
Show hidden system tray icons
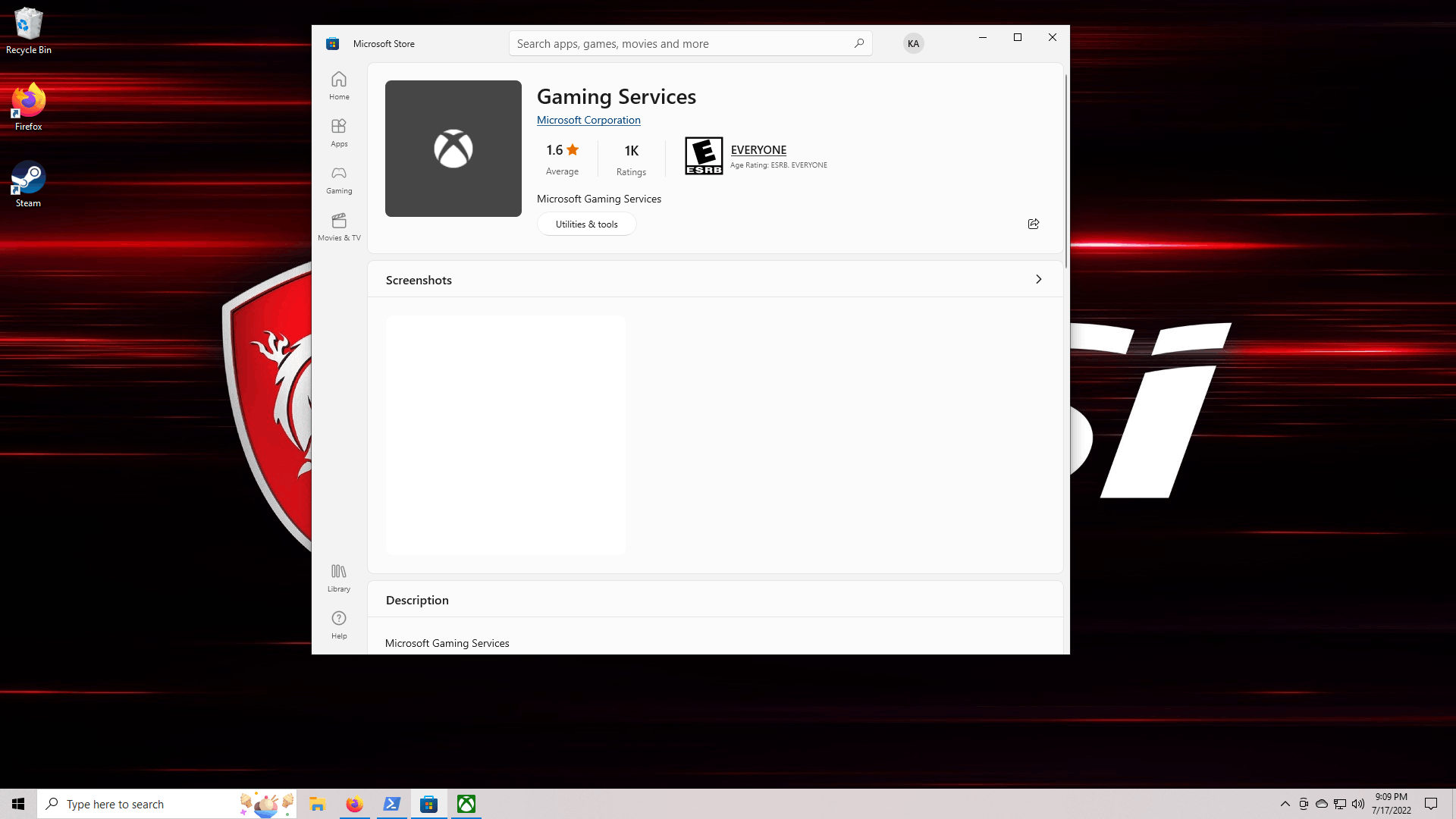coord(1285,804)
